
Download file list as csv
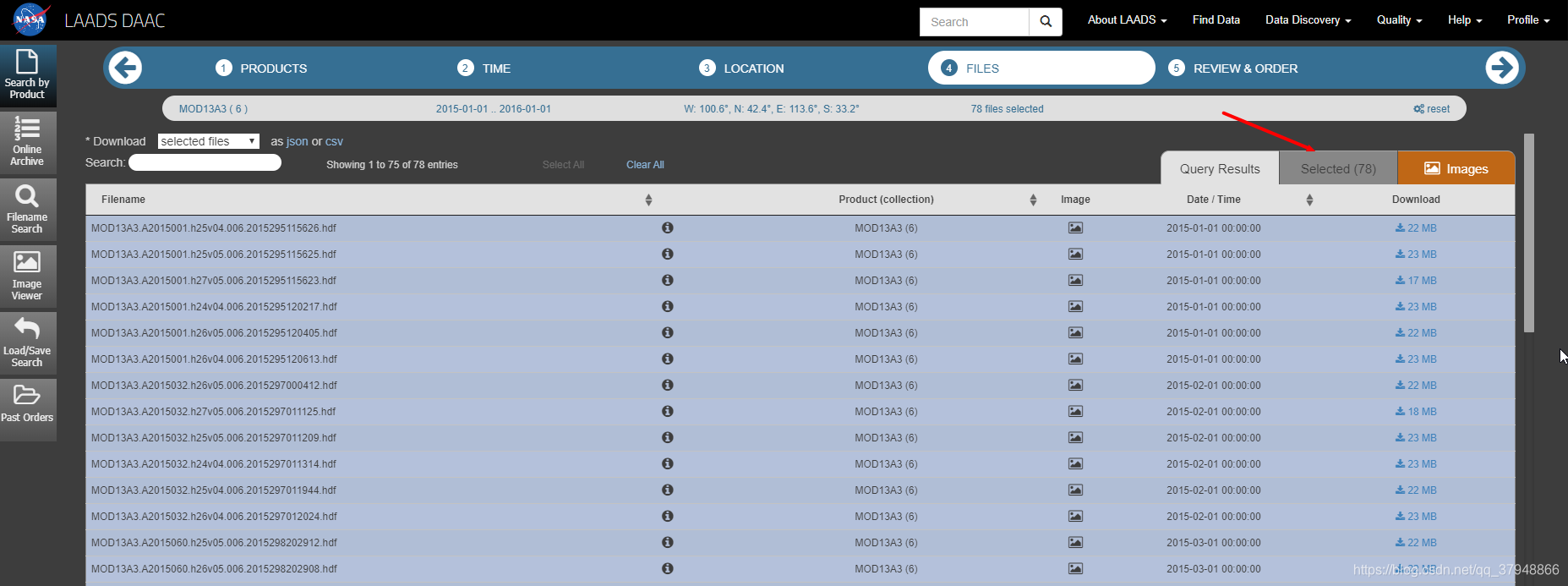pyautogui.click(x=334, y=141)
